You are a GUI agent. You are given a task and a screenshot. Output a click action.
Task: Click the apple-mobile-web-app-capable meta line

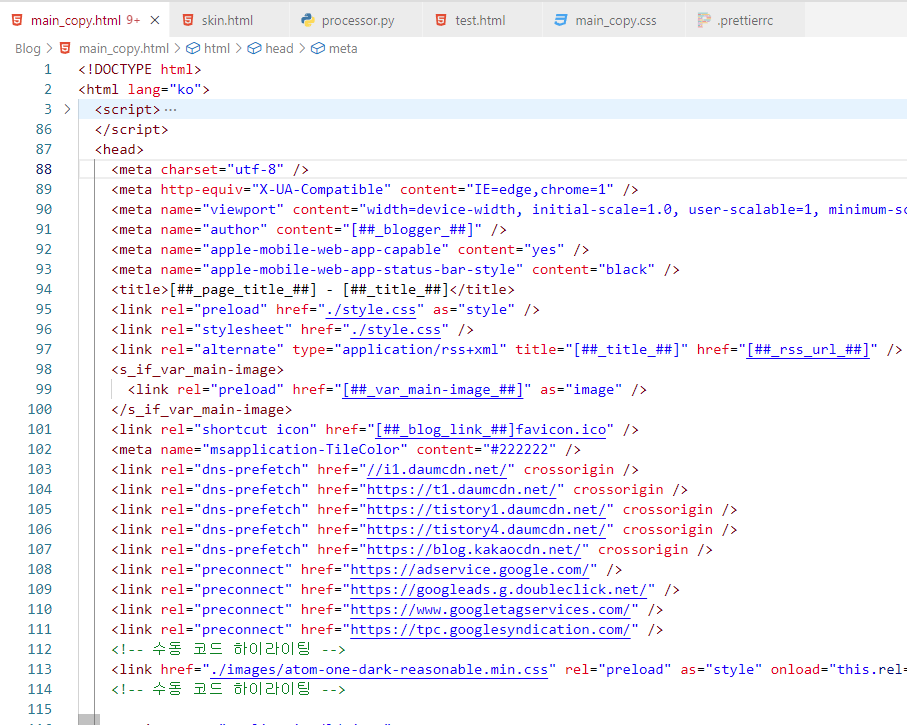pos(350,249)
